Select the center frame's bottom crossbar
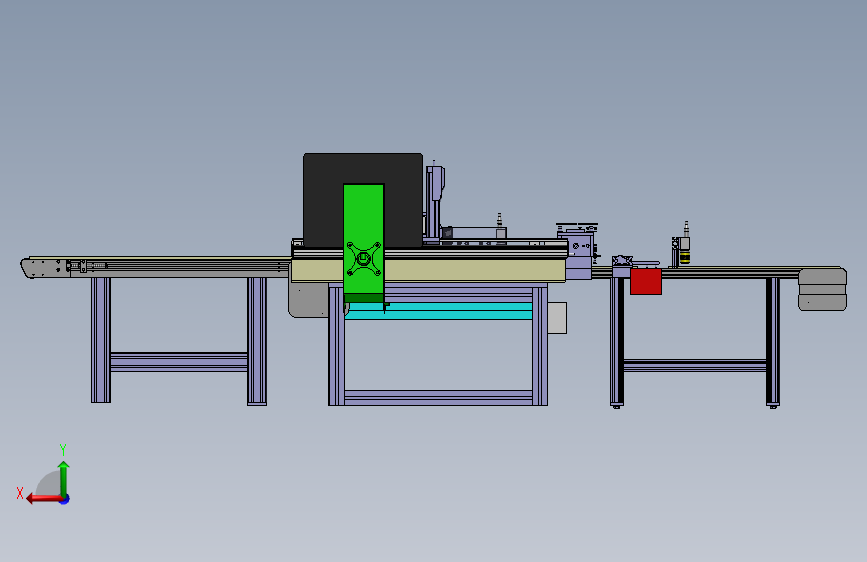Screen dimensions: 867x562 coord(438,398)
